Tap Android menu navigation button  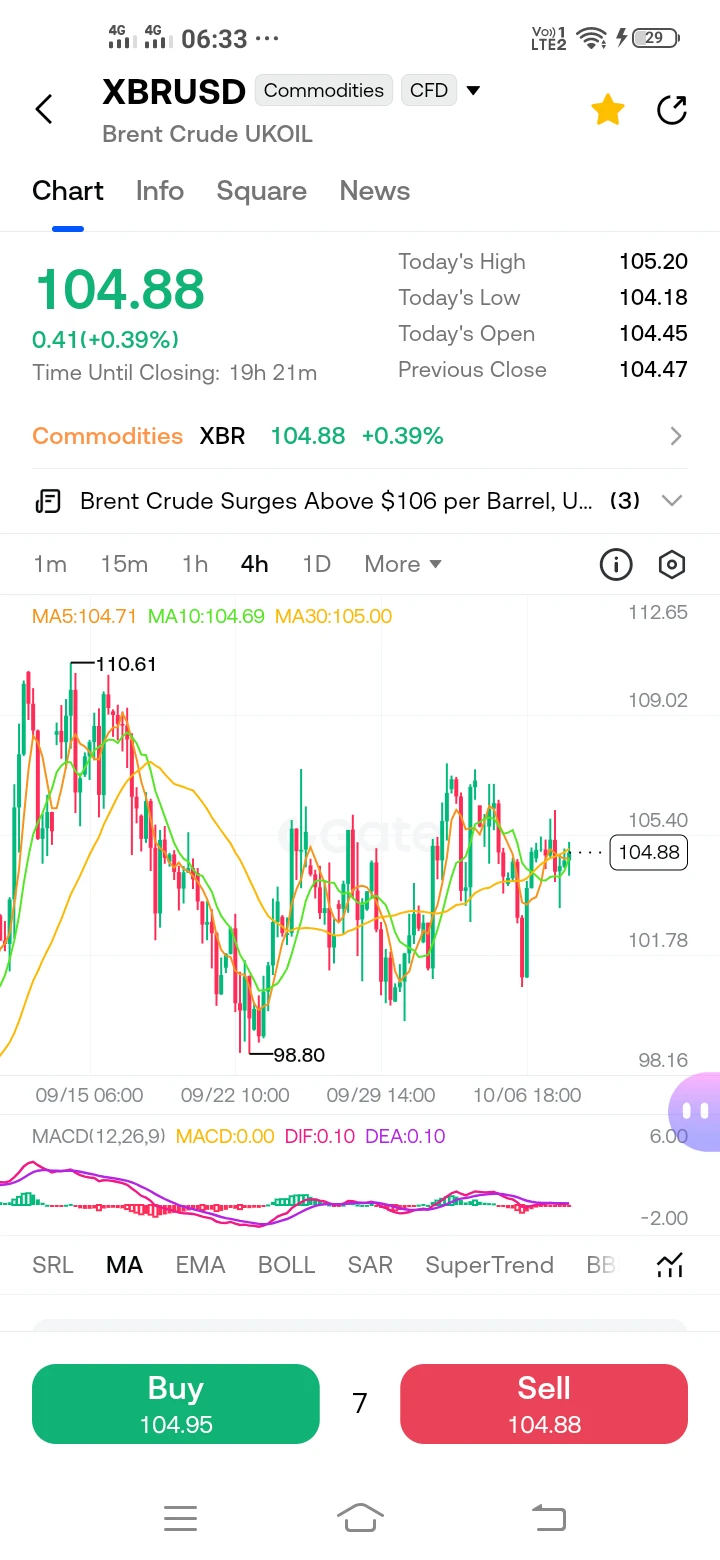click(180, 1519)
